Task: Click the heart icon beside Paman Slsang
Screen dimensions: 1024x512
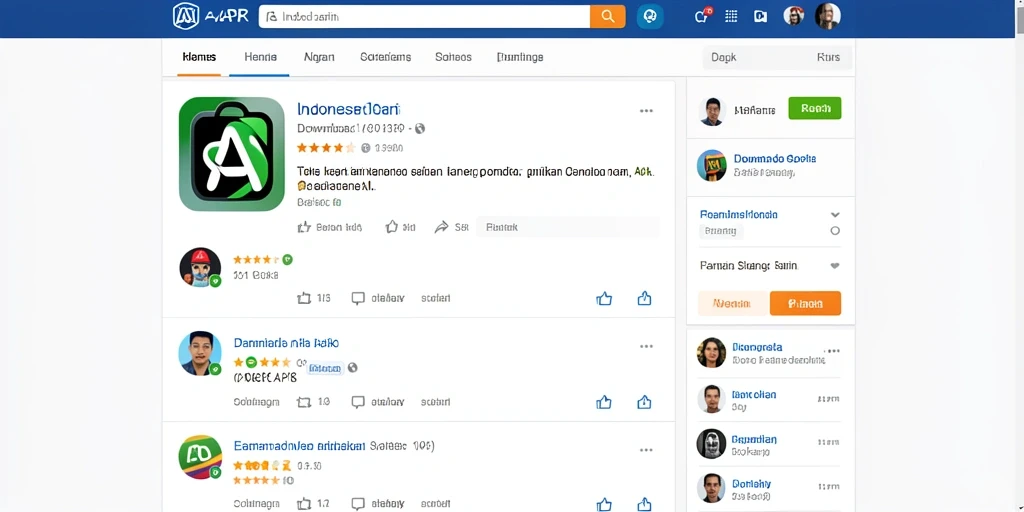Action: tap(835, 266)
